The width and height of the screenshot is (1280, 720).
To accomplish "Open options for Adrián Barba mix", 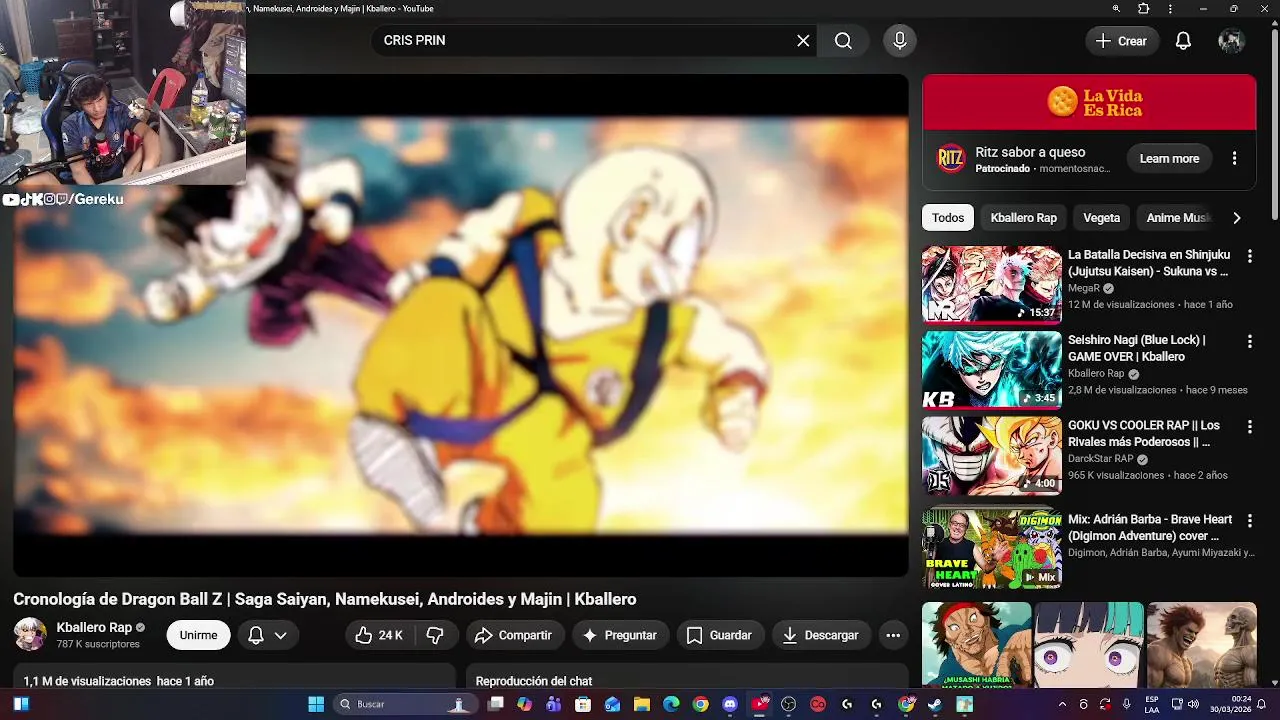I will click(1249, 521).
